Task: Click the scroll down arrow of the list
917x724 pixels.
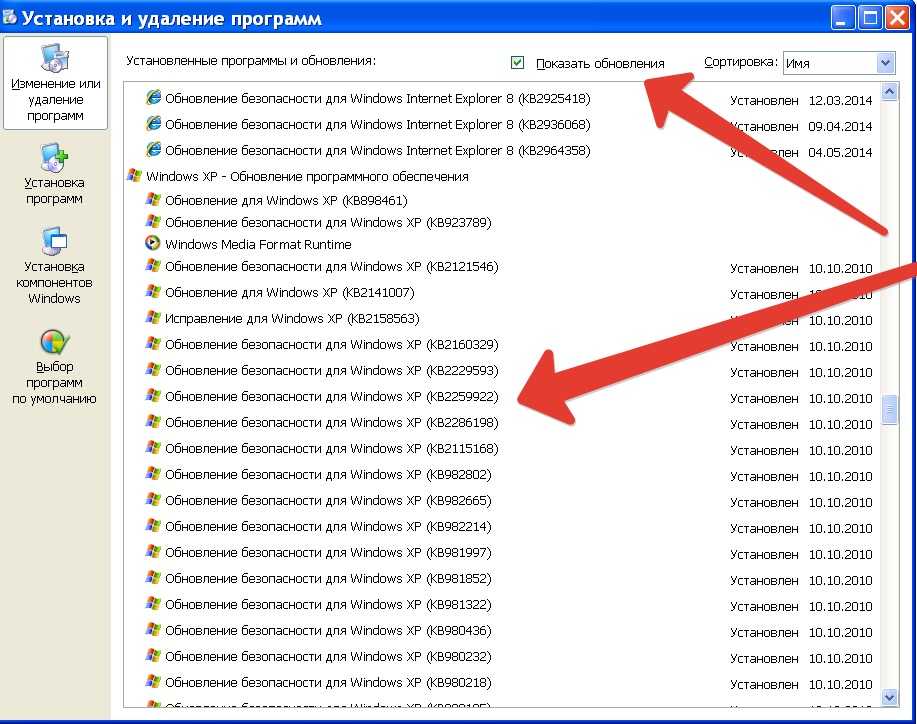Action: pos(890,697)
